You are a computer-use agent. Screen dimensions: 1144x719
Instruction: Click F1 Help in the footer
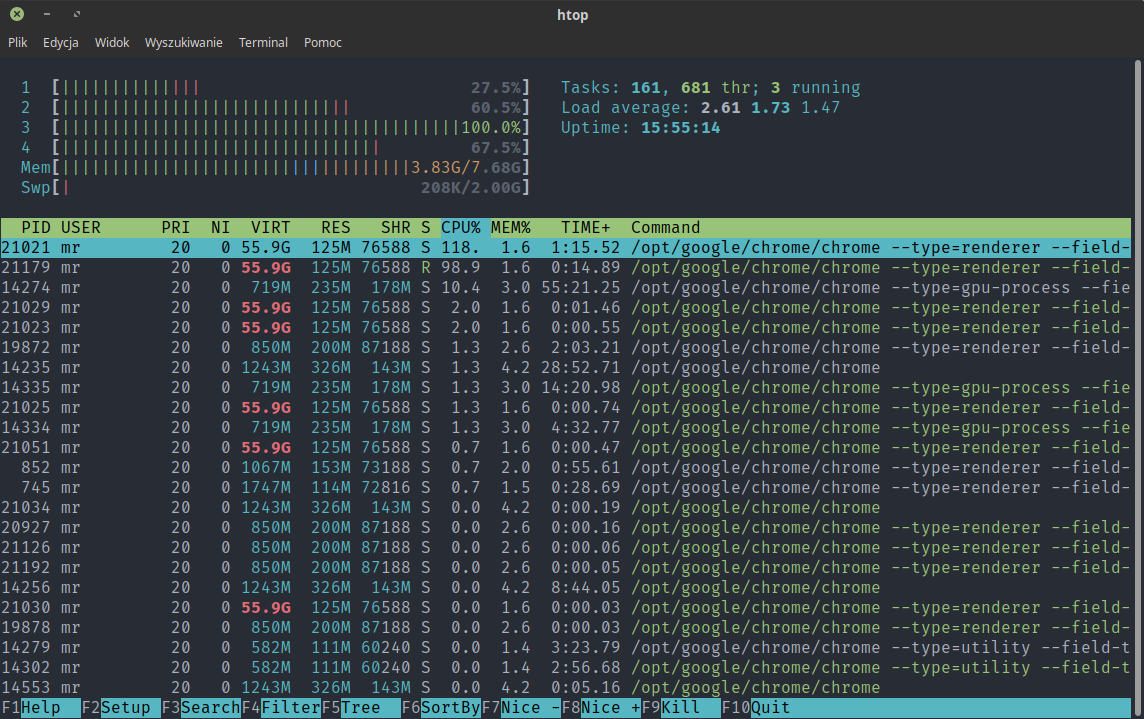coord(41,707)
